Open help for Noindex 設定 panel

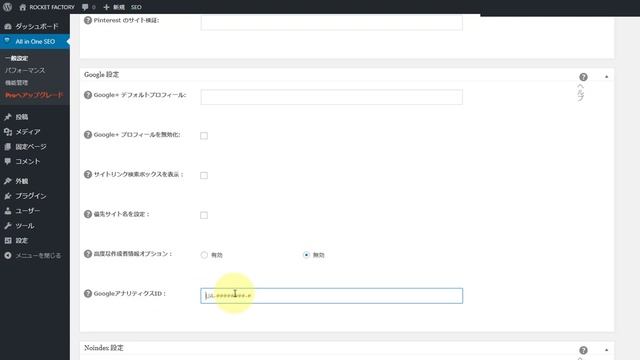click(x=583, y=350)
